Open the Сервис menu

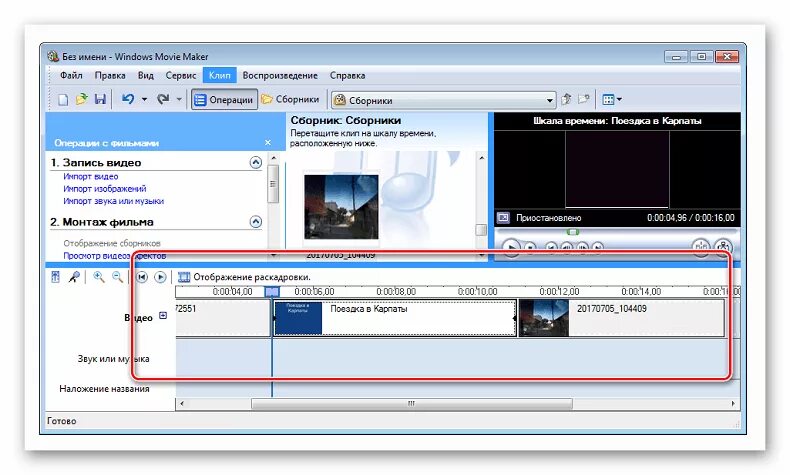pyautogui.click(x=180, y=76)
